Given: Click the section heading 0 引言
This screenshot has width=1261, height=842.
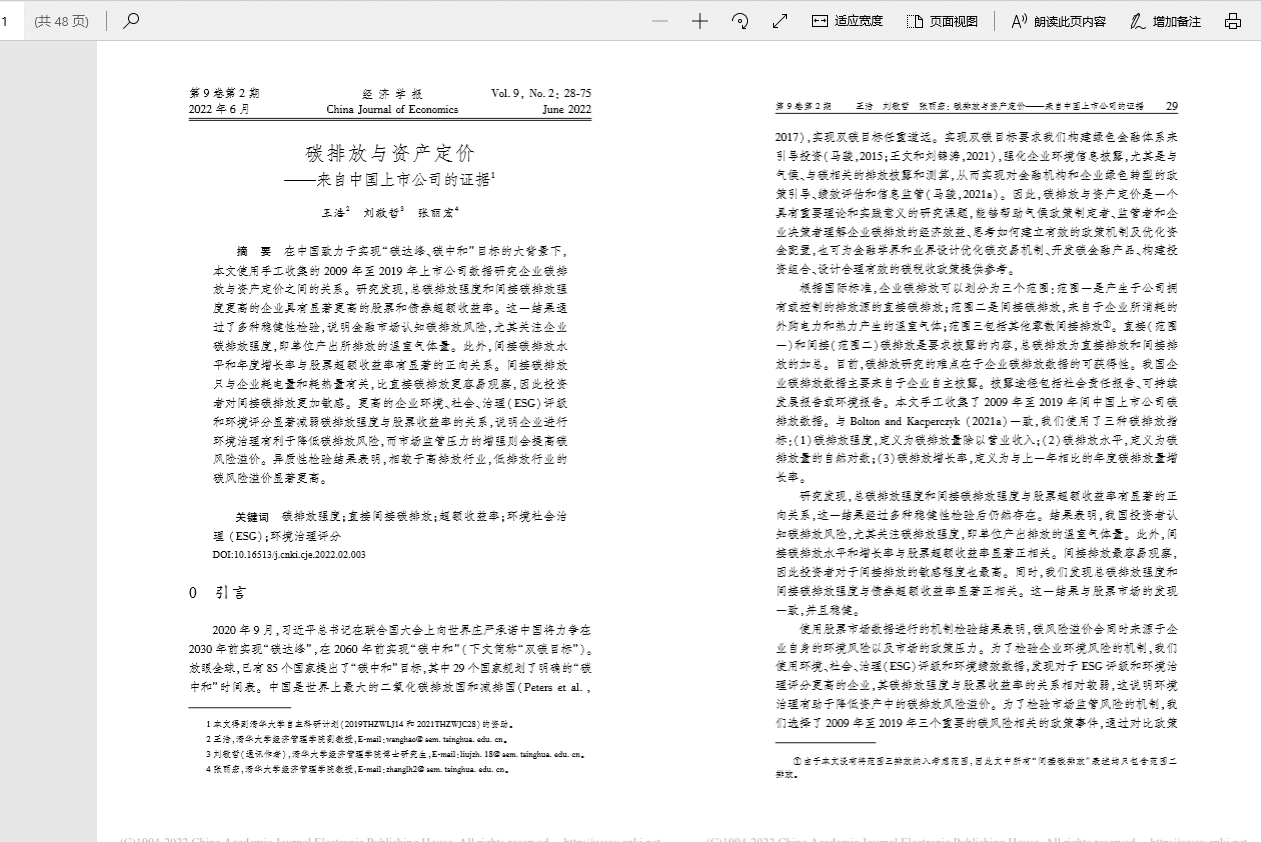Looking at the screenshot, I should click(x=218, y=593).
